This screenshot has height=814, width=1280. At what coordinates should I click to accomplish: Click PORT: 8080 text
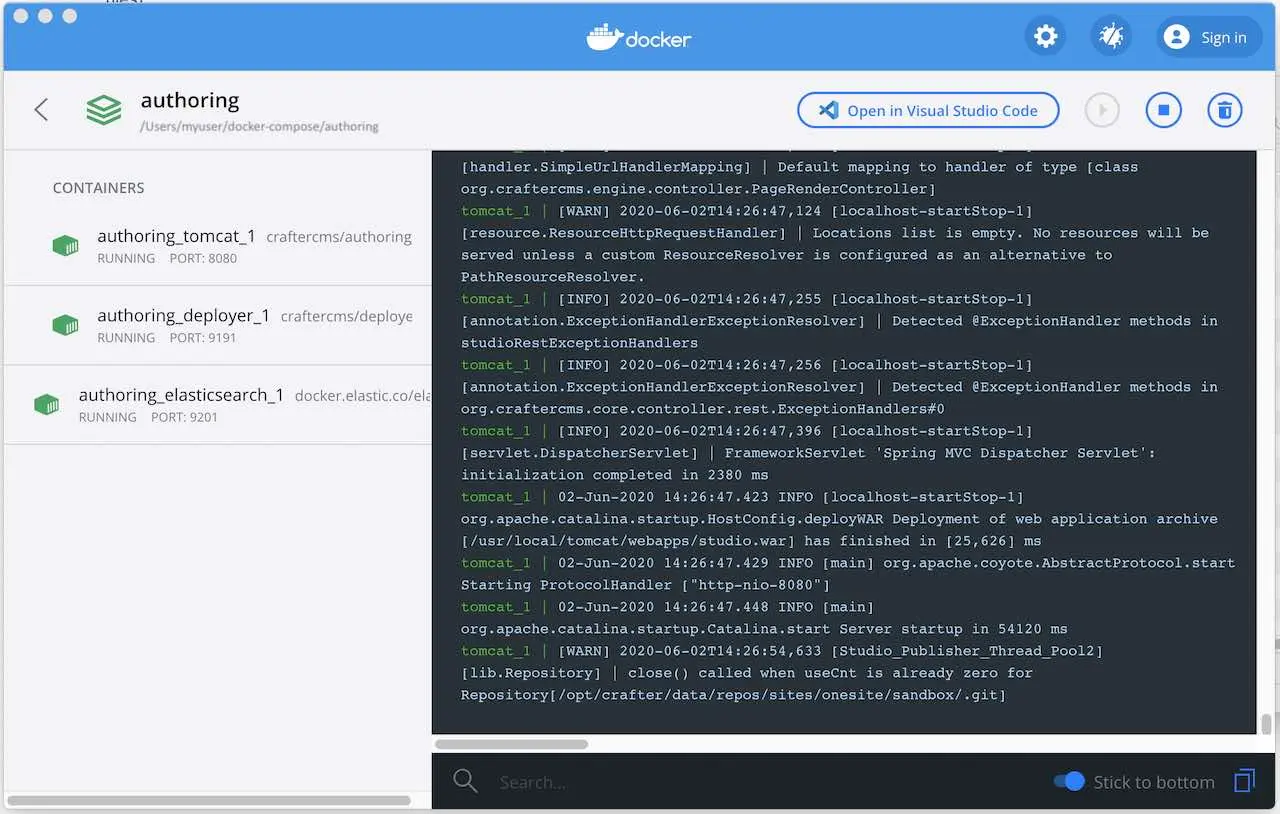pos(203,258)
